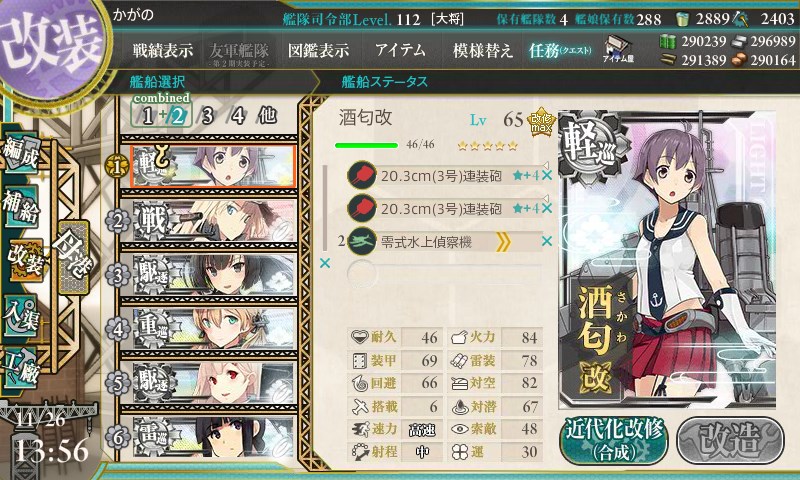
Task: Remove 零式水上偵察機 with its X mark
Action: coord(547,241)
